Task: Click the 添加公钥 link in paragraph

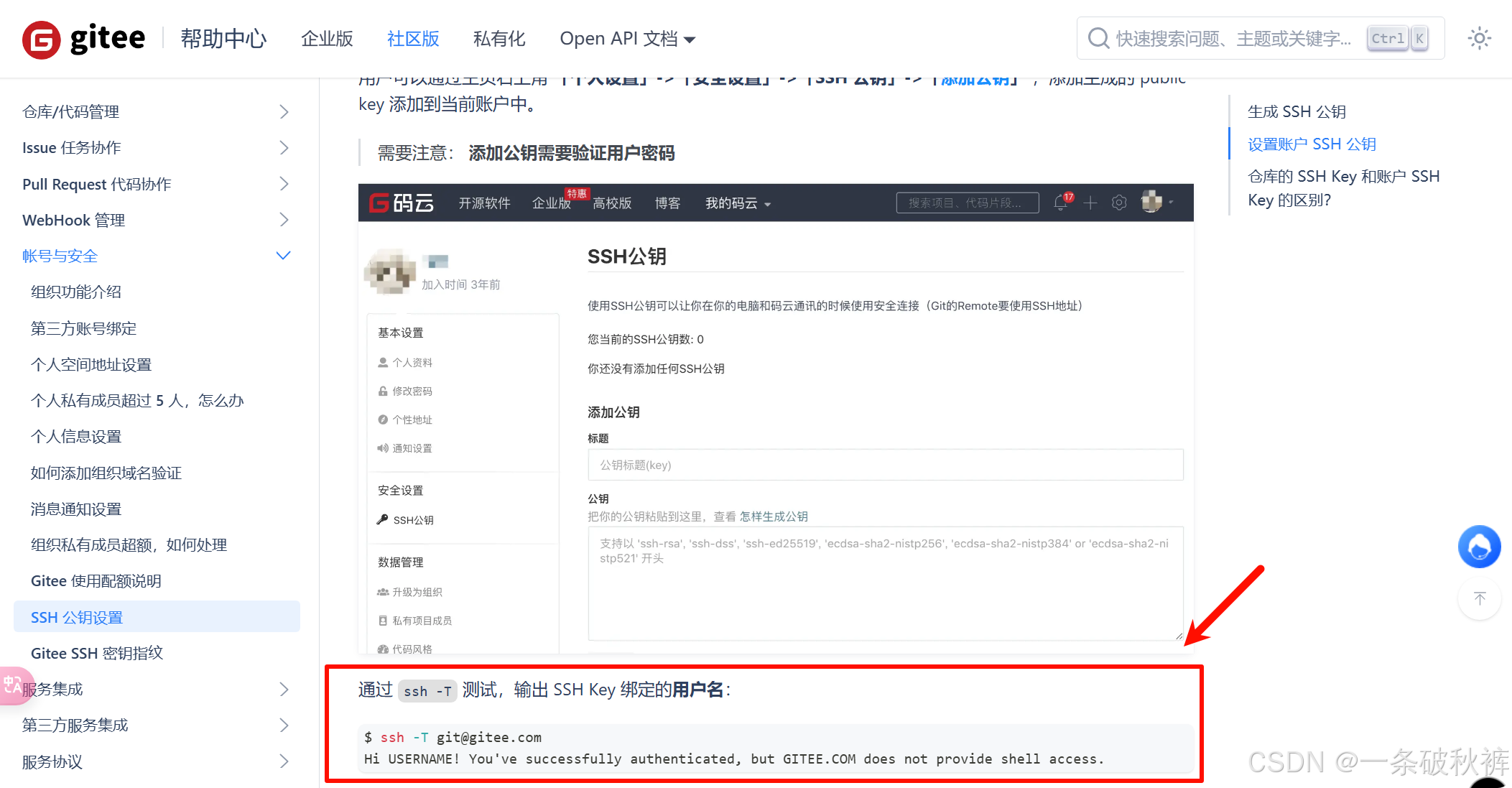Action: (975, 79)
